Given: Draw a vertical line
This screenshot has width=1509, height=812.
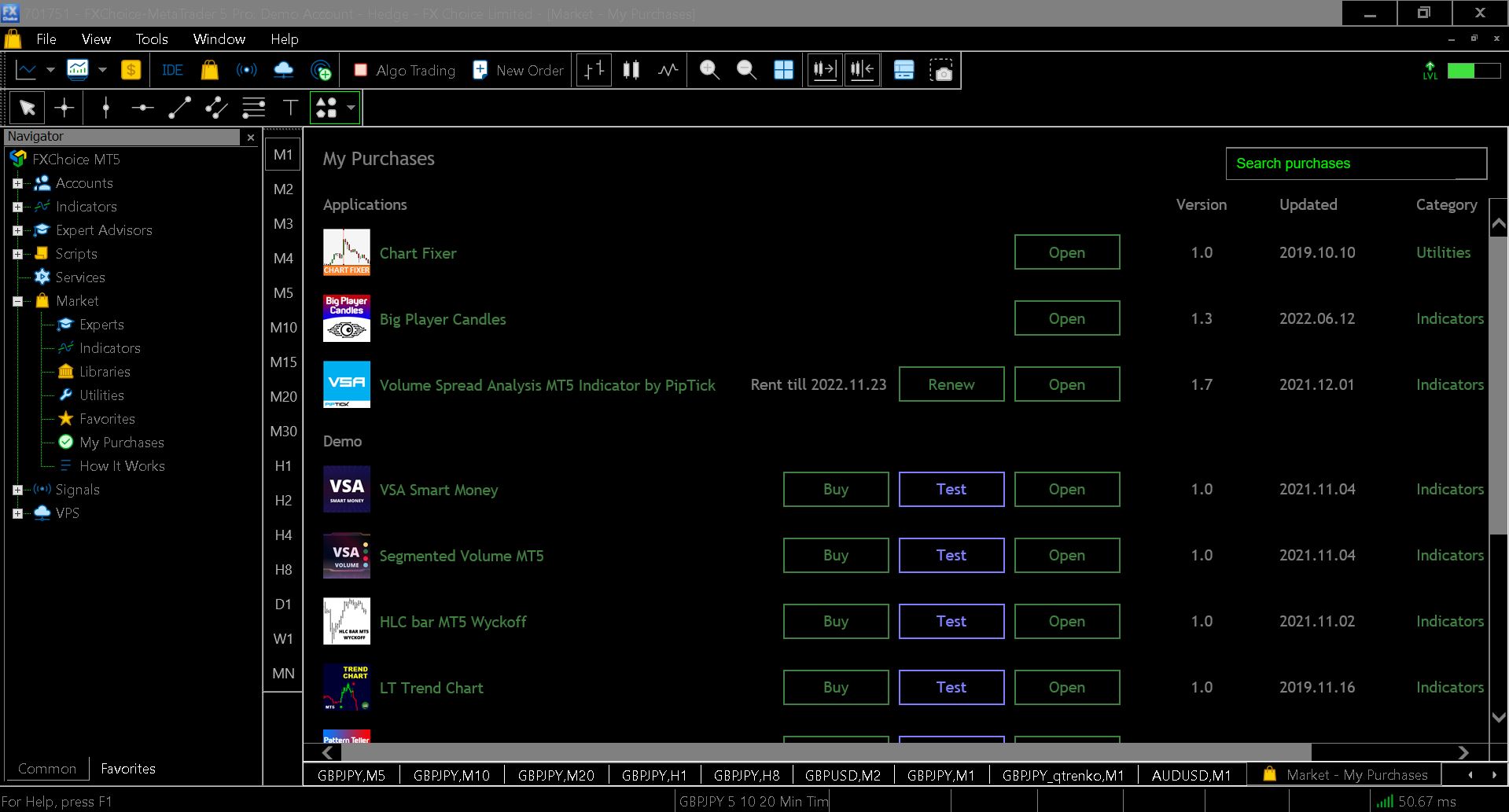Looking at the screenshot, I should coord(106,108).
